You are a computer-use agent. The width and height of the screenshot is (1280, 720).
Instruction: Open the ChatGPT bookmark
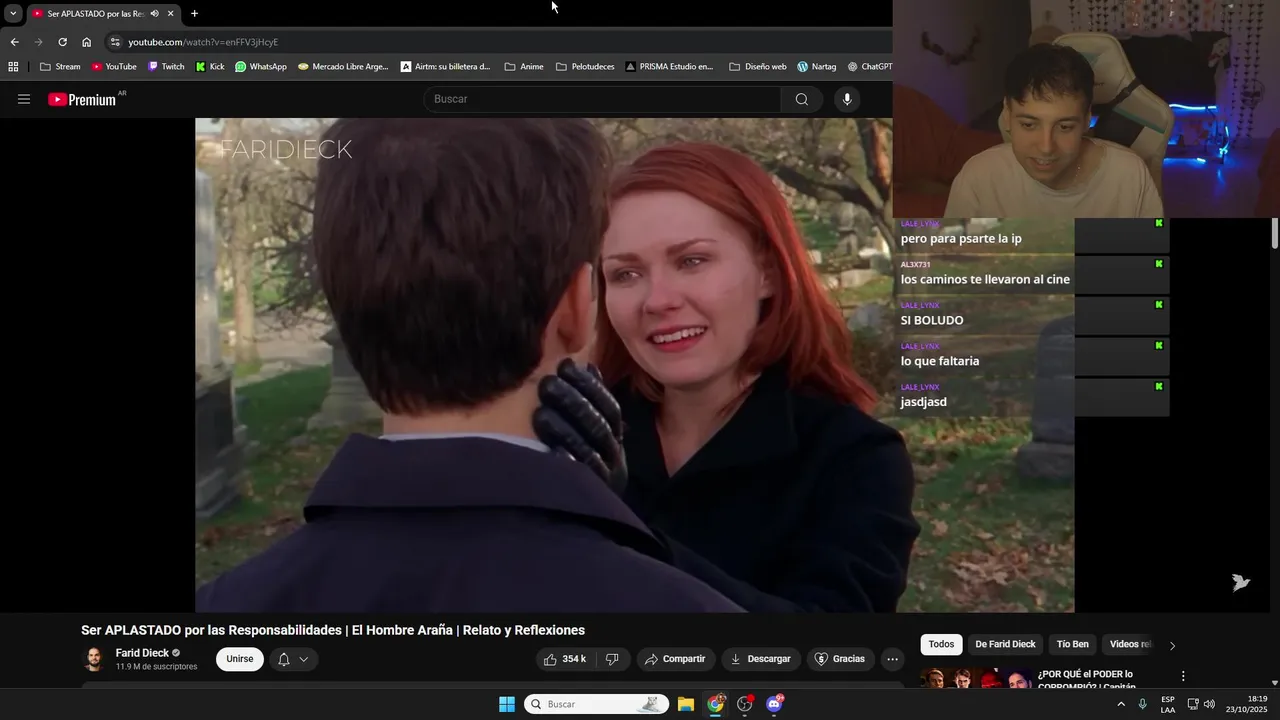pyautogui.click(x=869, y=67)
